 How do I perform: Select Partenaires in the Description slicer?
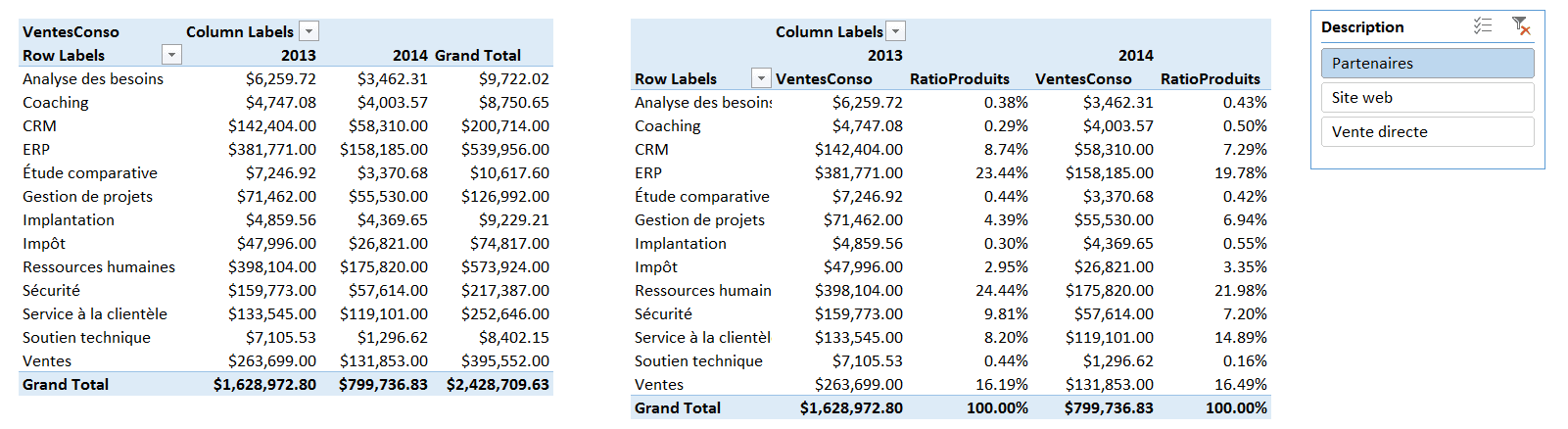(x=1427, y=63)
